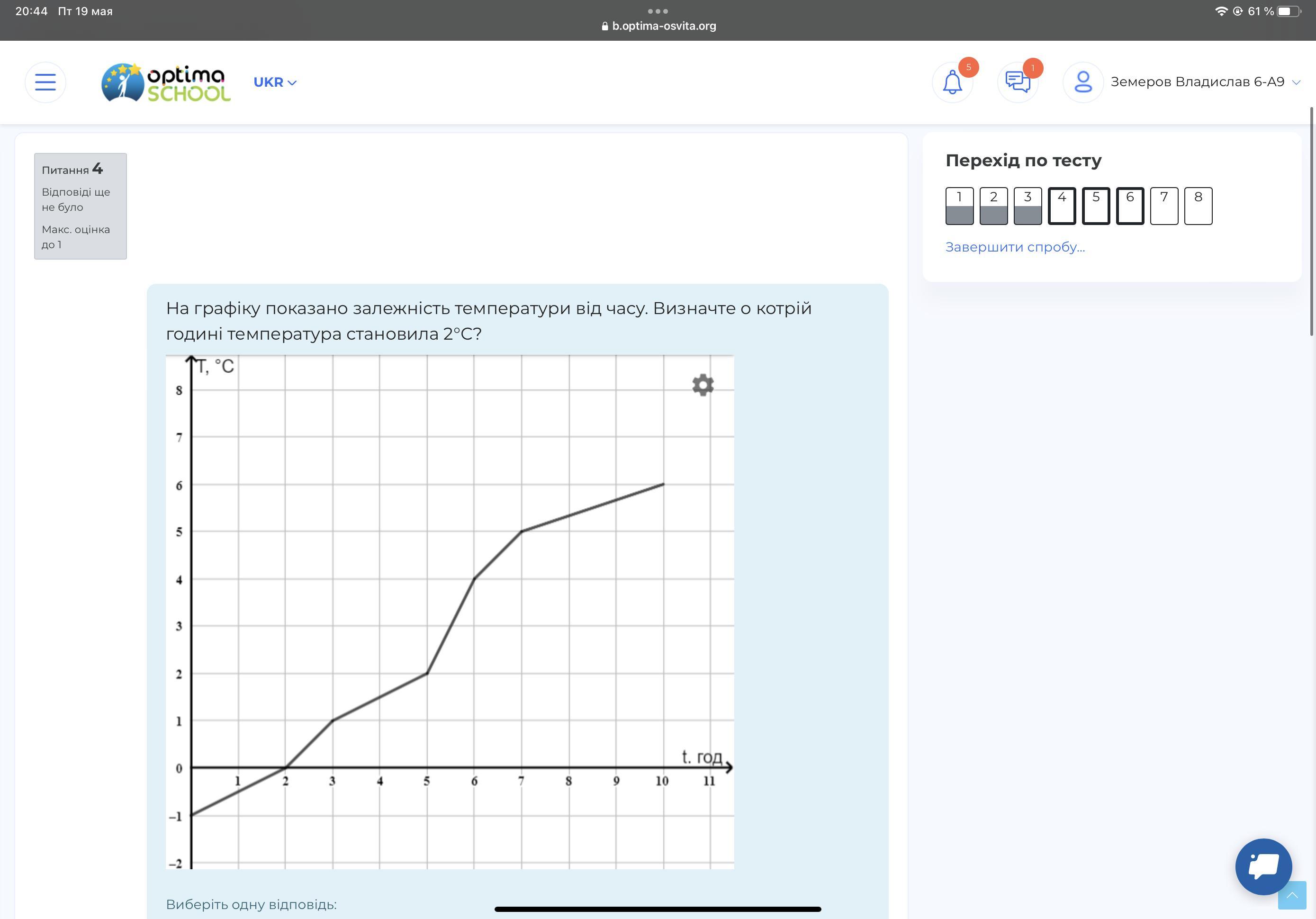Navigate to test question 7

tap(1164, 206)
